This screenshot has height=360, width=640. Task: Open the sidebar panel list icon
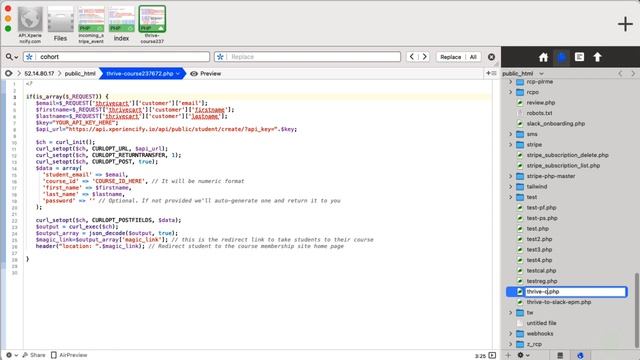click(579, 57)
